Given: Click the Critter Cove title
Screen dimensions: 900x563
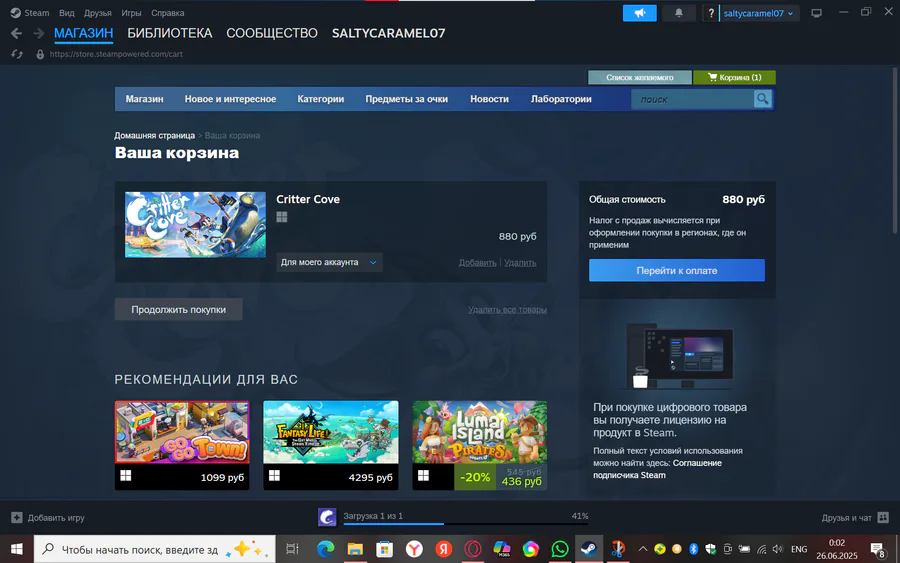Looking at the screenshot, I should (x=308, y=199).
